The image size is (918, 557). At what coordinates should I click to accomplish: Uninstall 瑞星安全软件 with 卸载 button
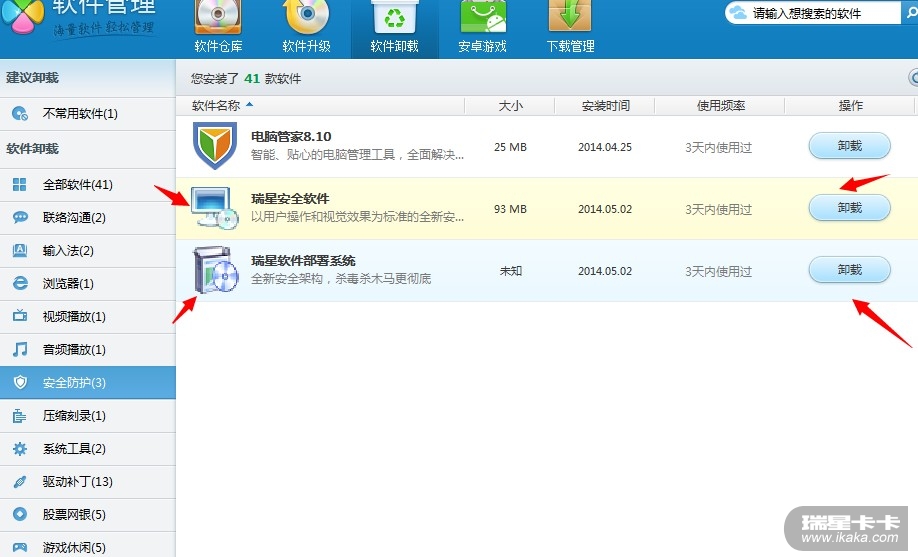pos(850,208)
